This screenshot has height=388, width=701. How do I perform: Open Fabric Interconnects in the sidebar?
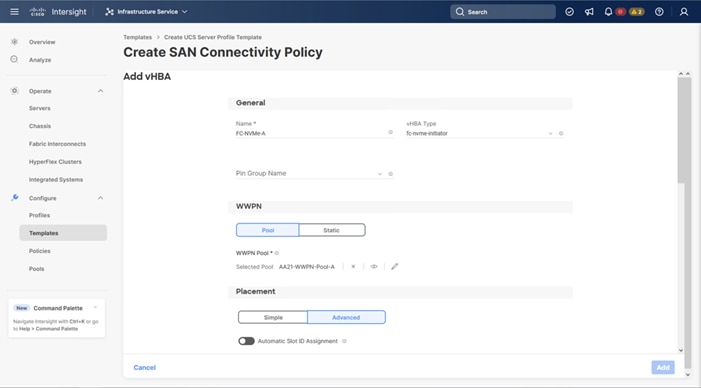click(57, 144)
